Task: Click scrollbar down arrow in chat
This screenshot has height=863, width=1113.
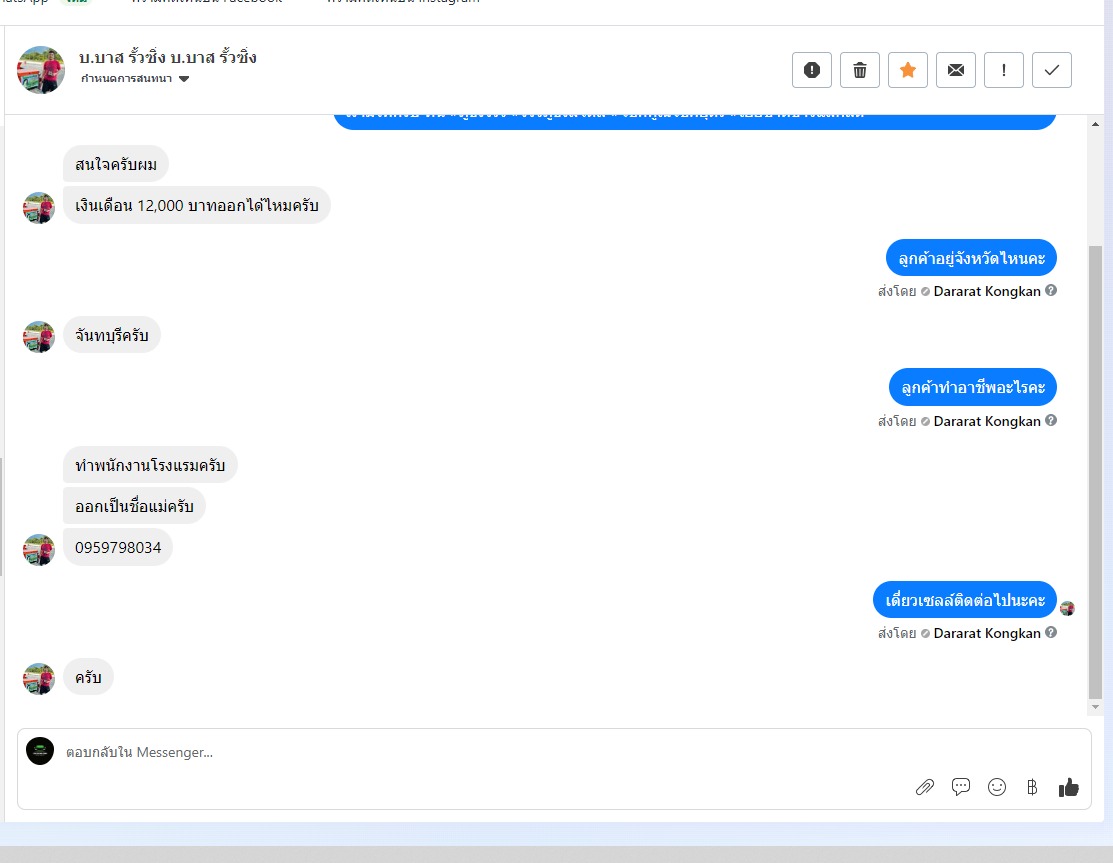Action: pos(1095,707)
